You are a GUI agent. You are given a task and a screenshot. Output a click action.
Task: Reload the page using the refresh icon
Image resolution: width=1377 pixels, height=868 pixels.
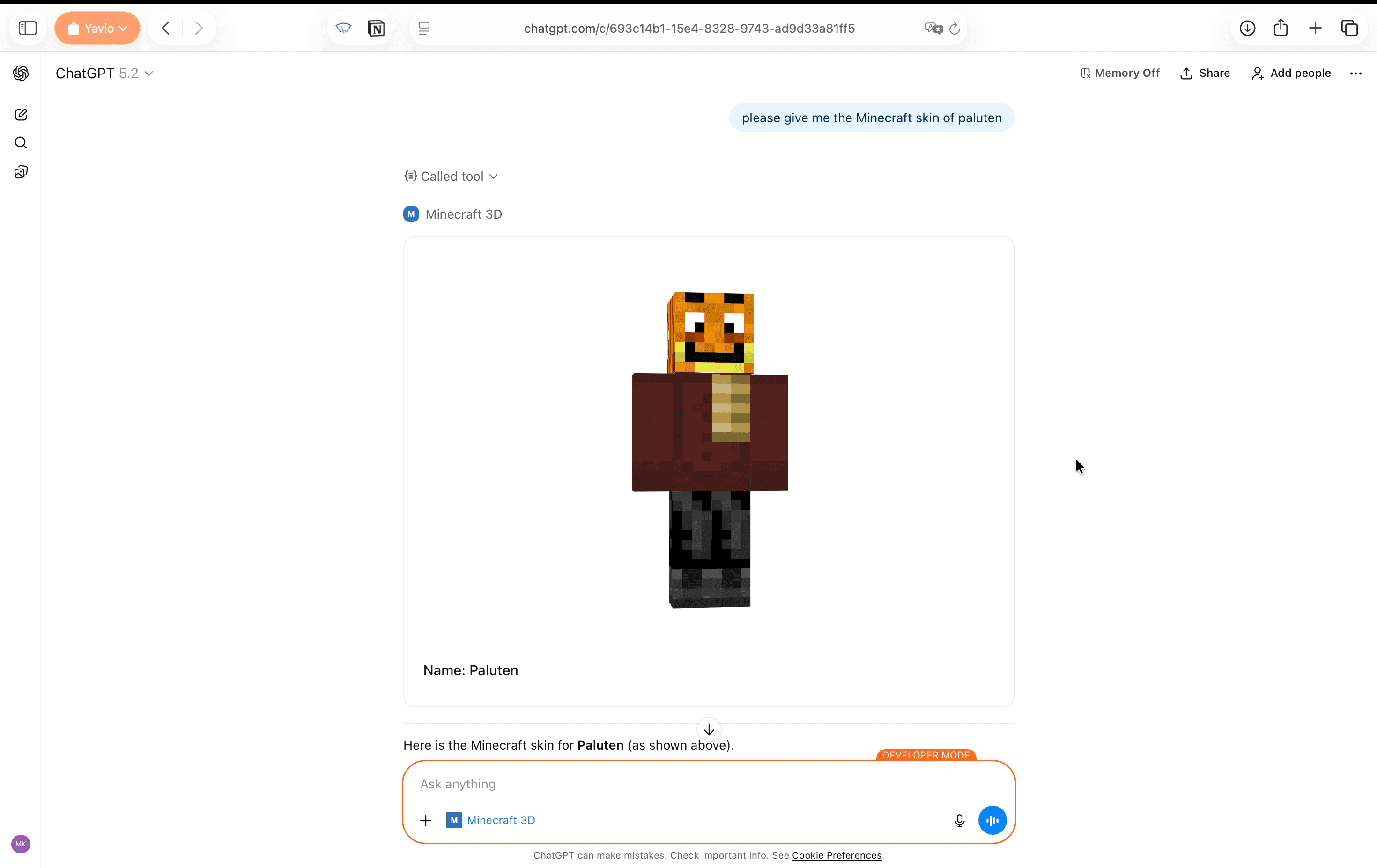pyautogui.click(x=954, y=29)
